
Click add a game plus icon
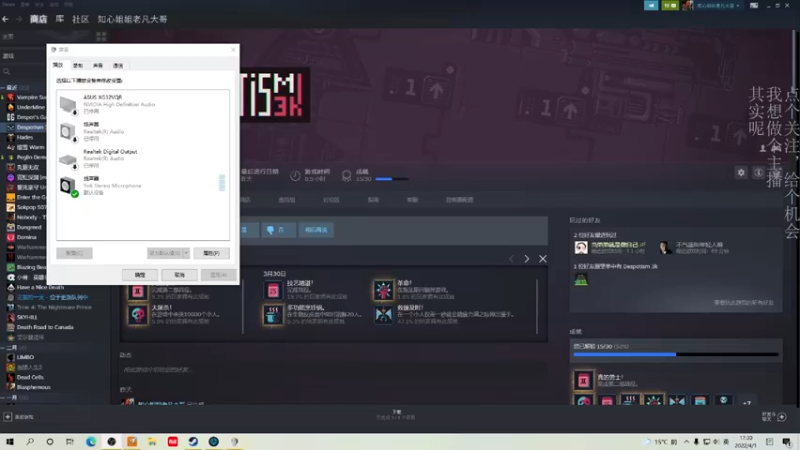(8, 417)
